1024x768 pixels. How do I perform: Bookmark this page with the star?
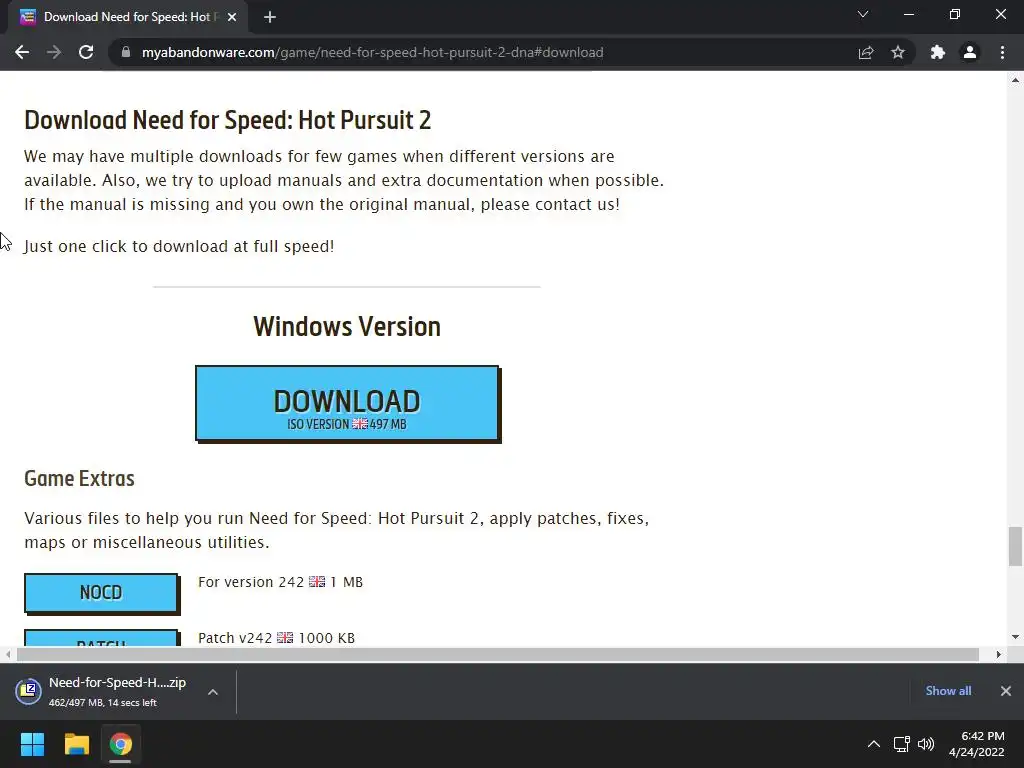(x=898, y=52)
